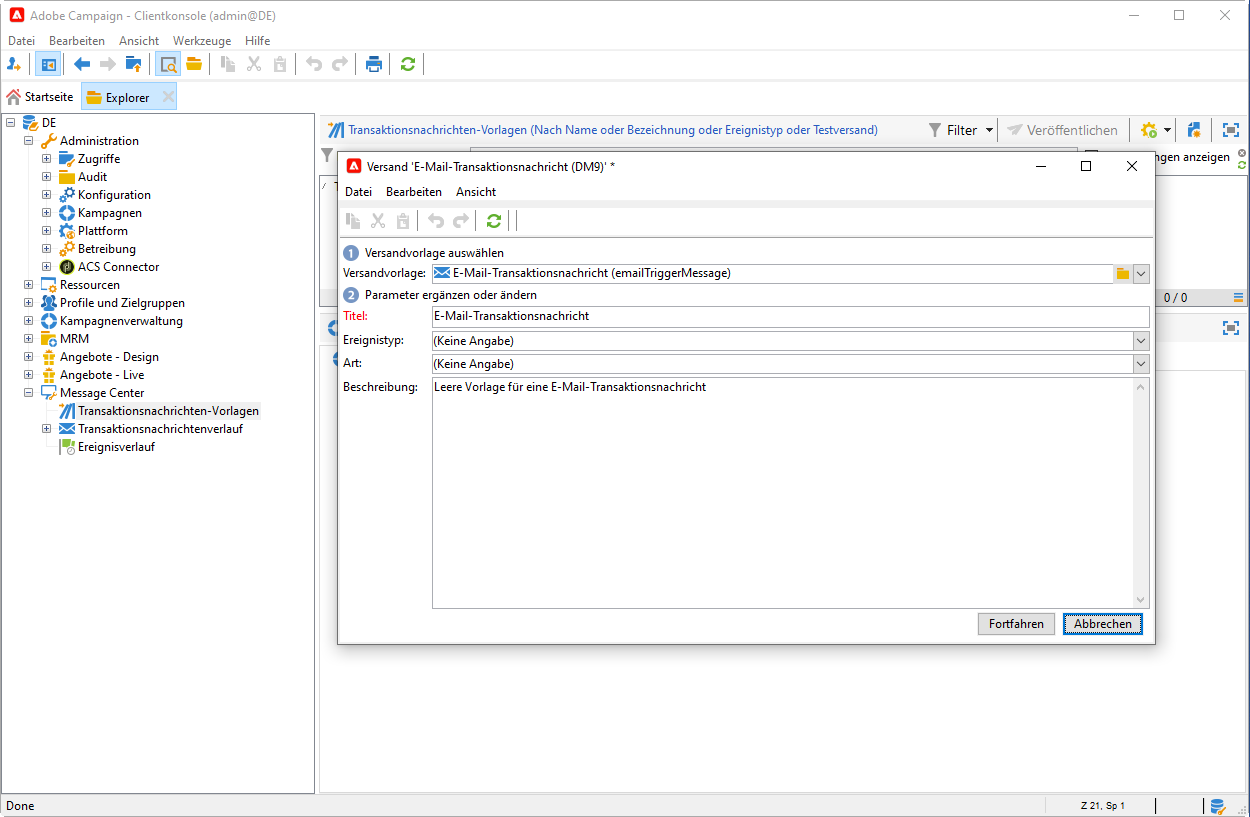The image size is (1250, 817).
Task: Expand the Zugriffe tree node
Action: (47, 159)
